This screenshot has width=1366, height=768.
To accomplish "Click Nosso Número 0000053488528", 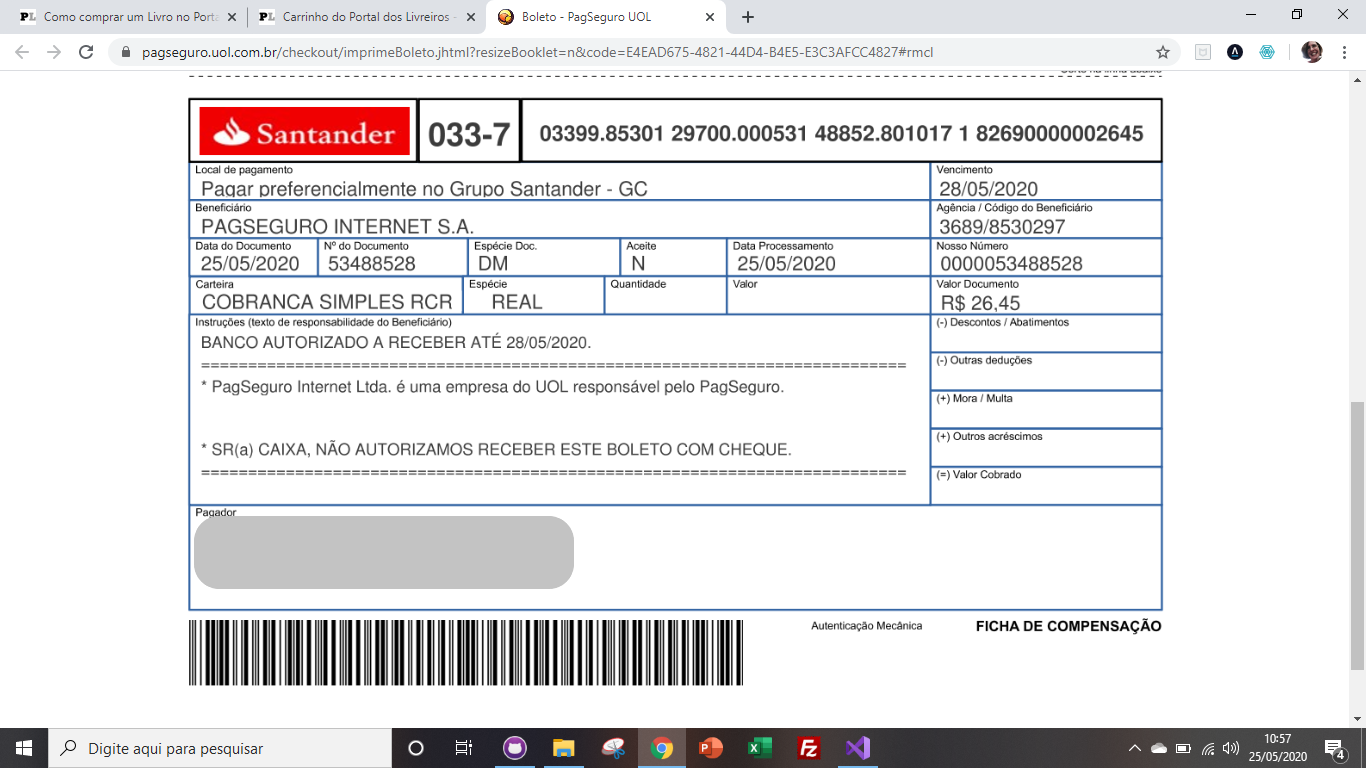I will 1011,264.
